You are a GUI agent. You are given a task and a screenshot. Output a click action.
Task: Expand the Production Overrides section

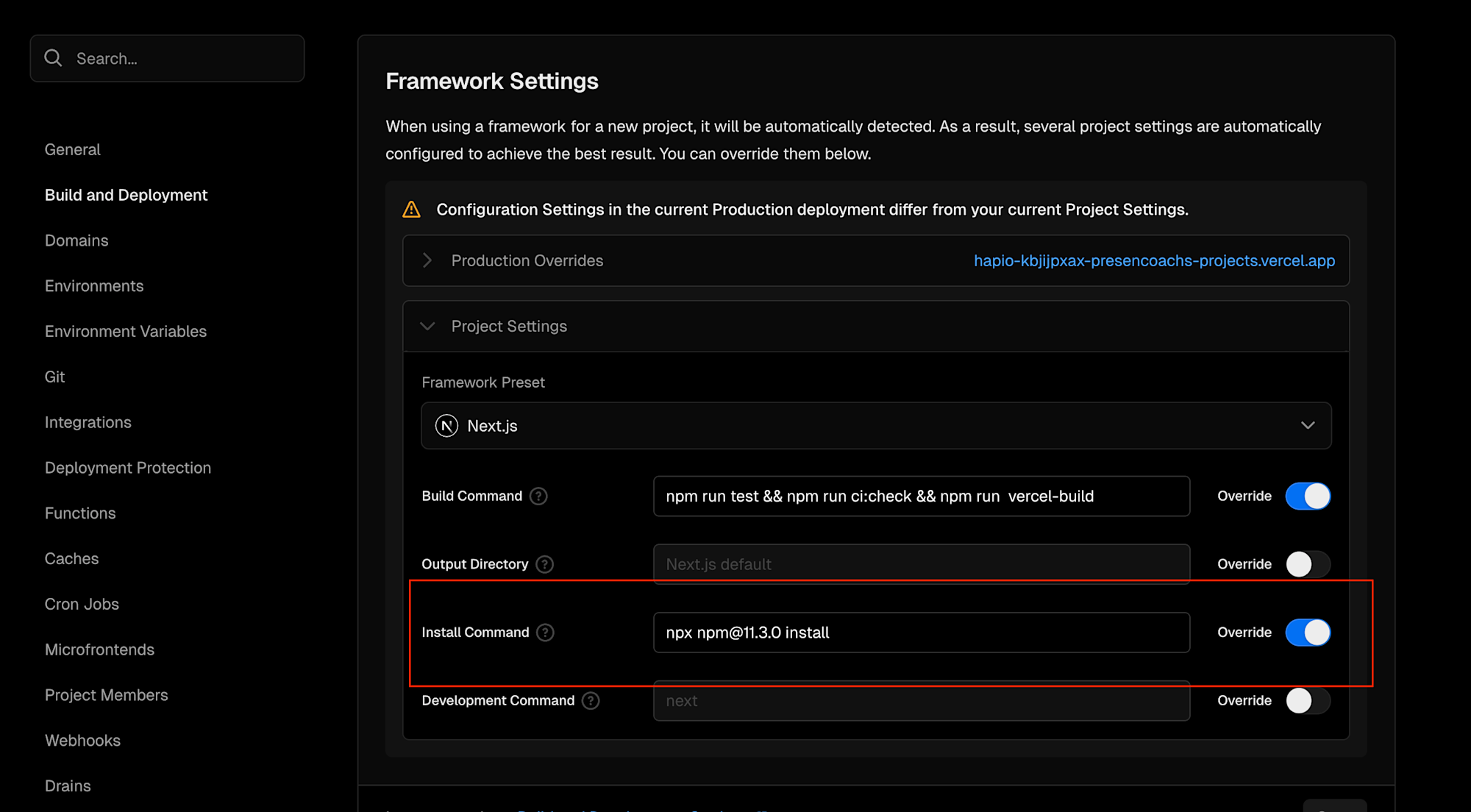tap(427, 260)
